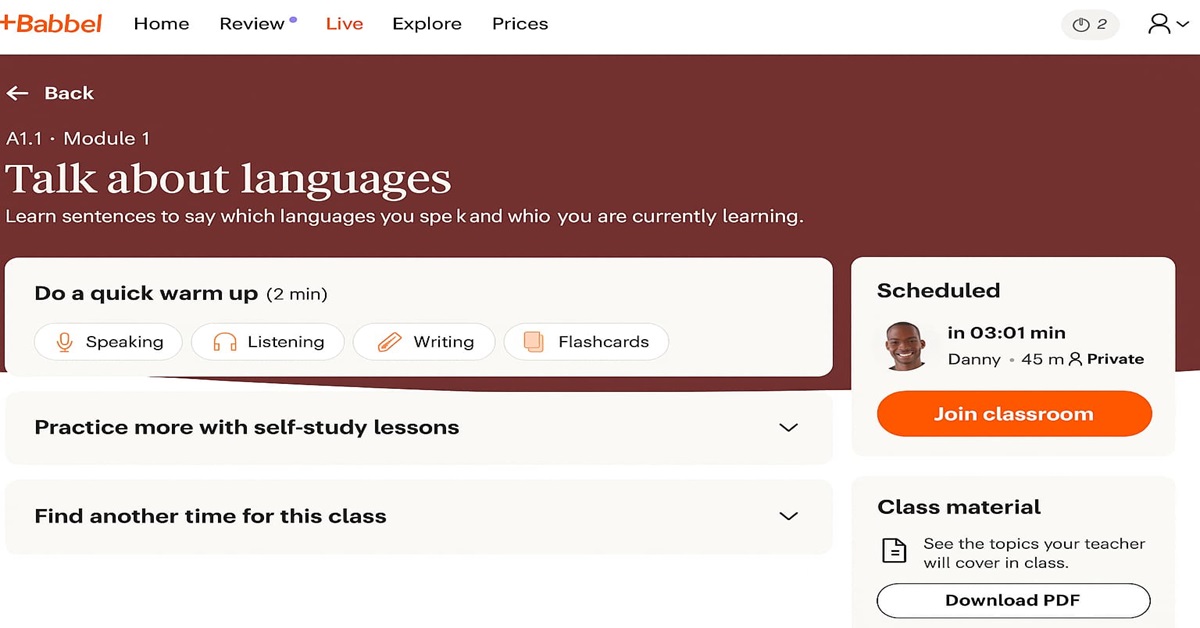
Task: Click the microphone Speaking icon
Action: point(65,342)
